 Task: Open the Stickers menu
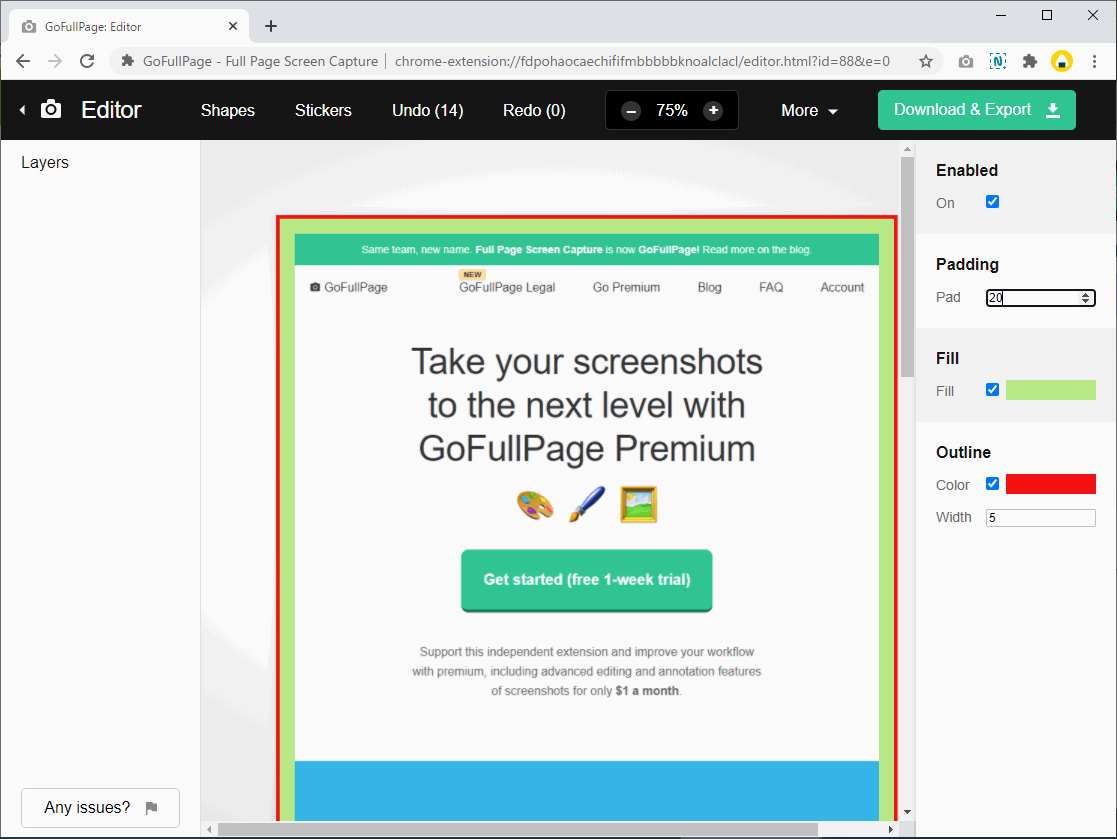click(323, 110)
